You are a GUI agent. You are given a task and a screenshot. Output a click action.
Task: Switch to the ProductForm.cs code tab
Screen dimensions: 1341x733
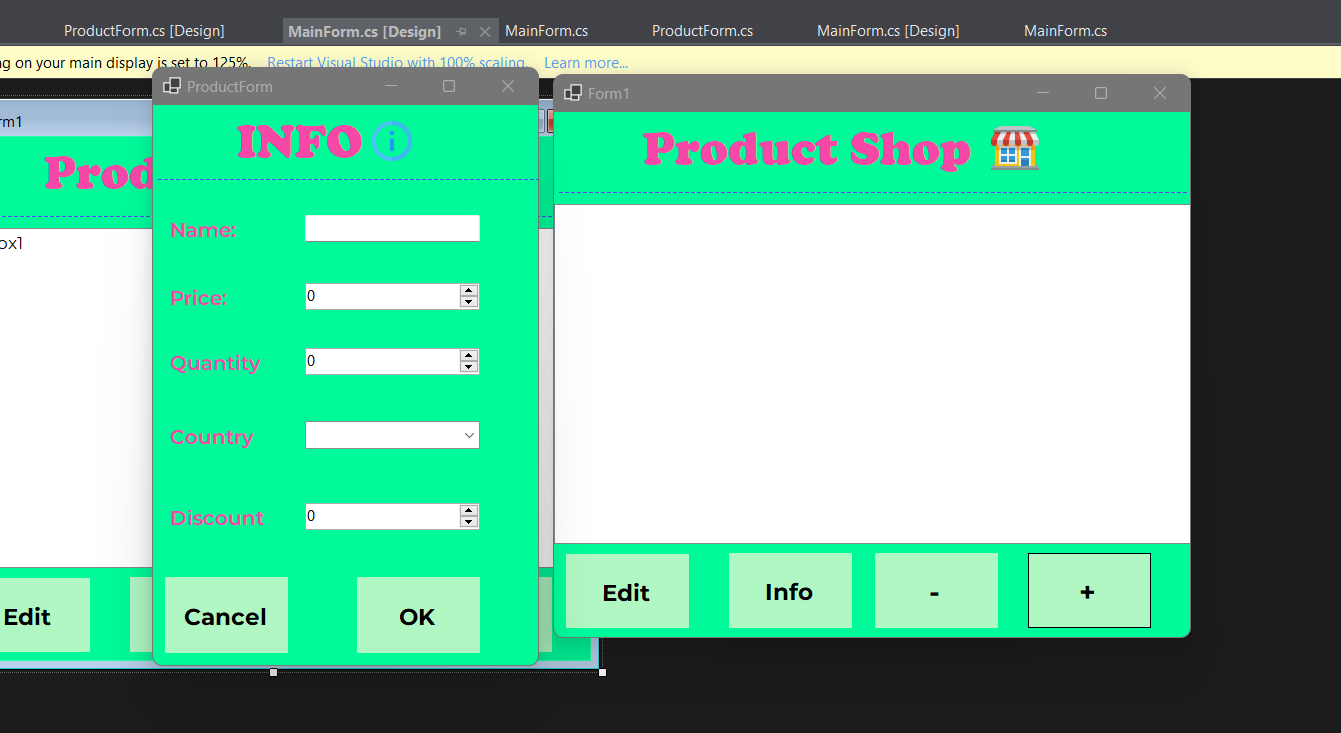point(701,30)
